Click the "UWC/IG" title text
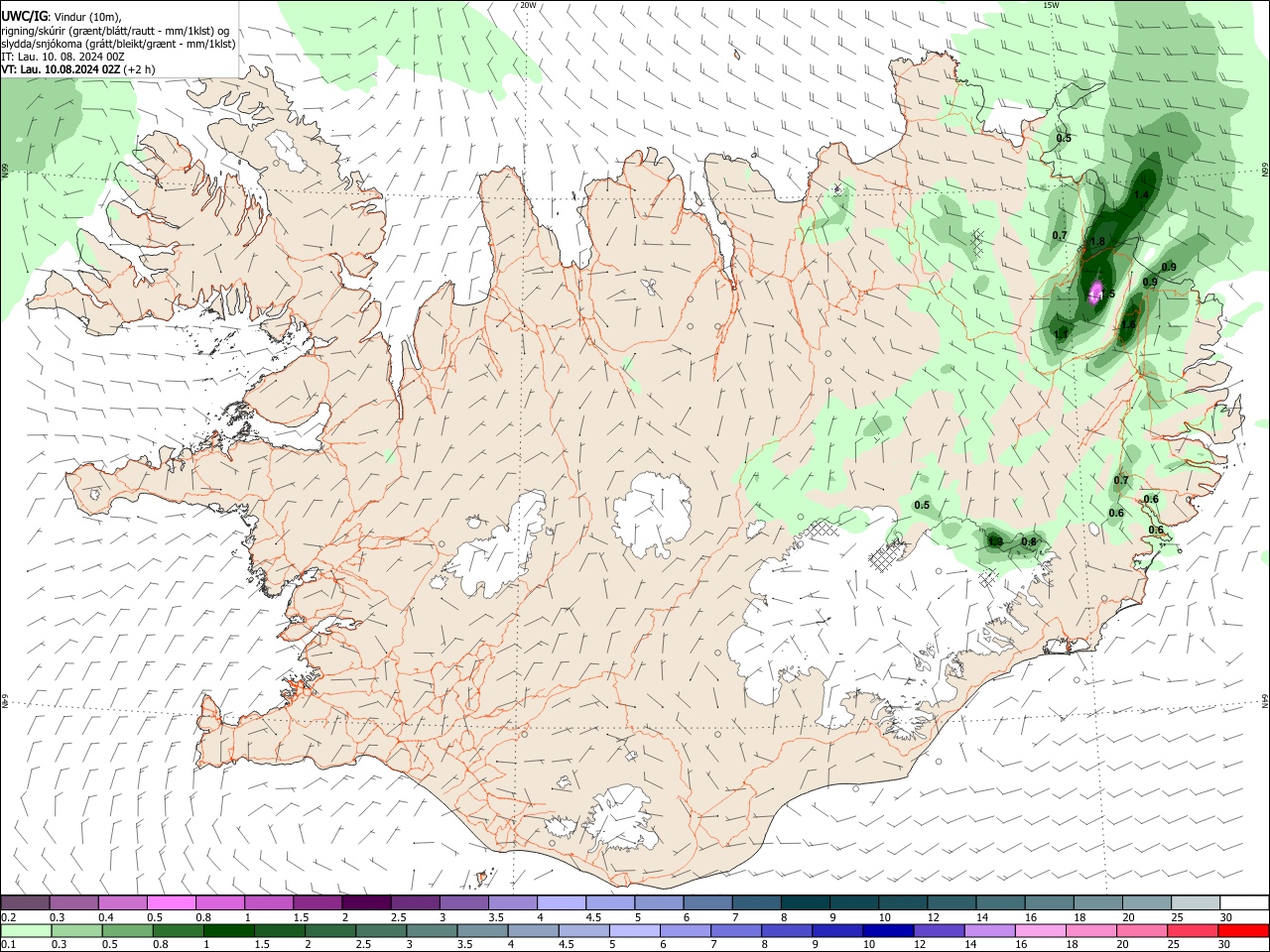Viewport: 1270px width, 952px height. click(x=25, y=16)
